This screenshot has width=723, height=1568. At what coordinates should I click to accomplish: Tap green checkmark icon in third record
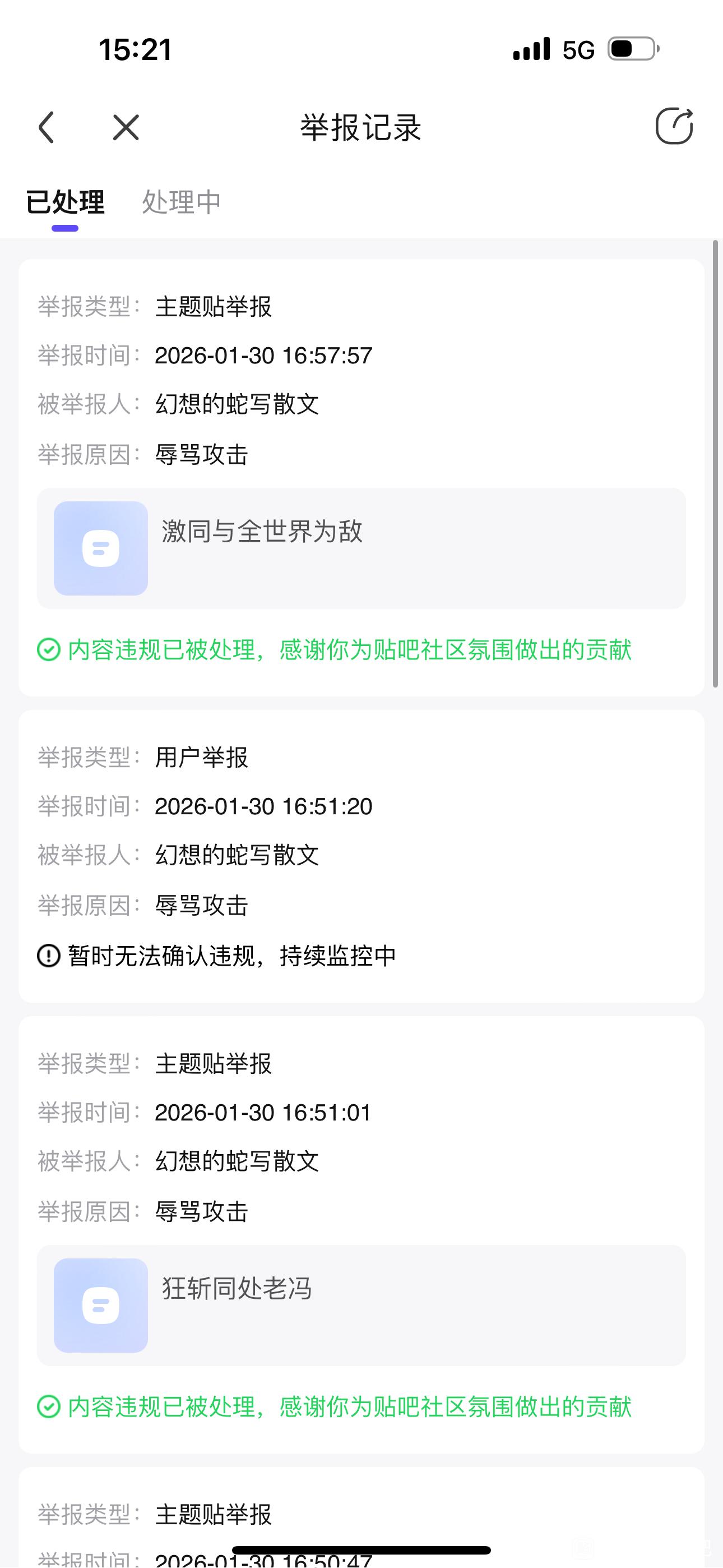(49, 1406)
